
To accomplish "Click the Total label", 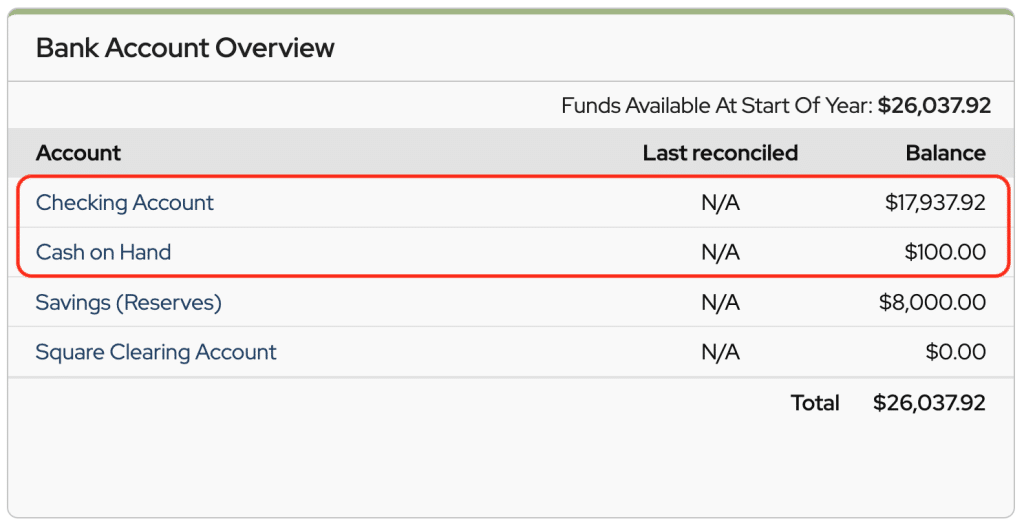I will 815,403.
